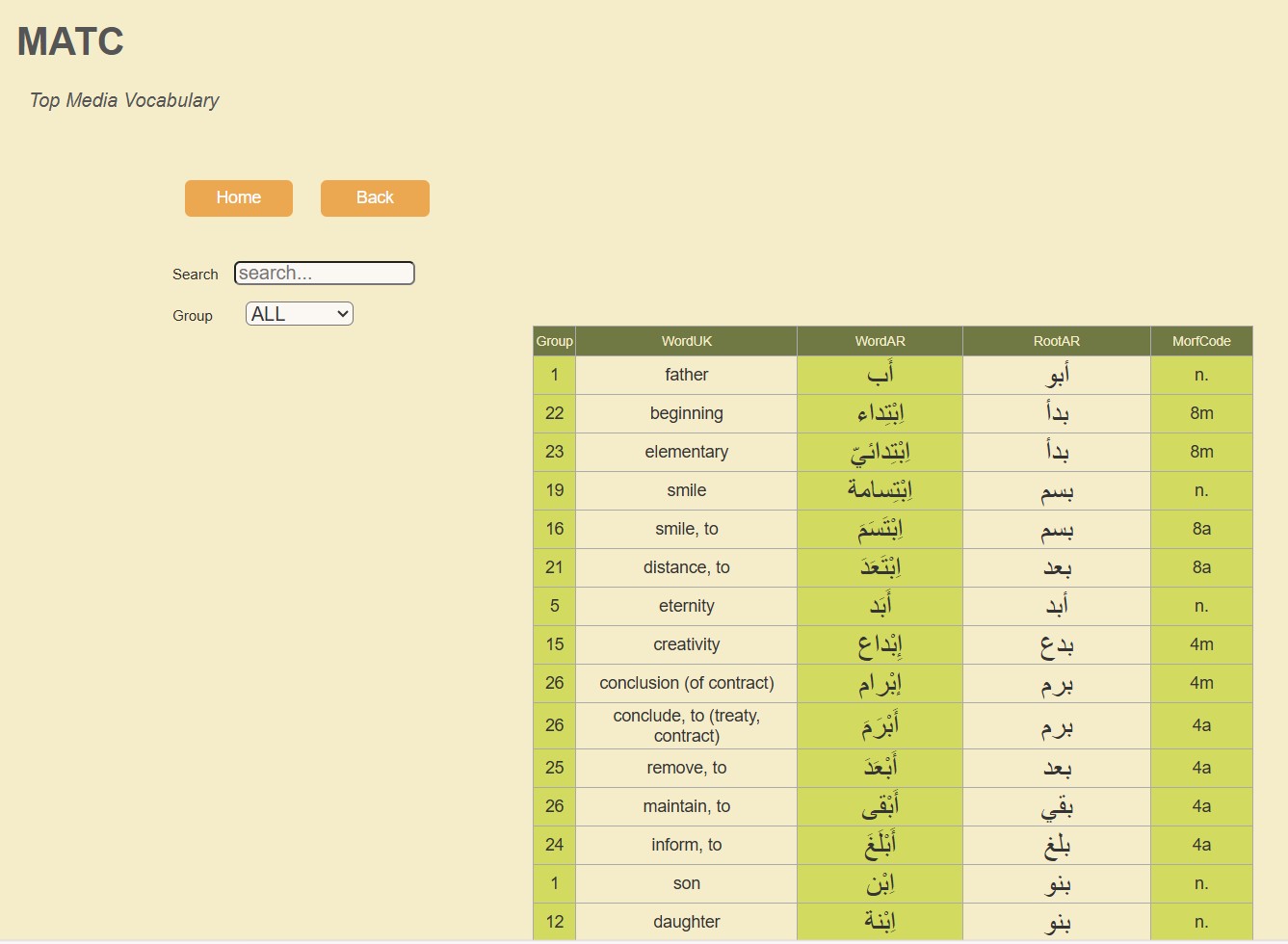The height and width of the screenshot is (944, 1288).
Task: Click group number 12 in the daughter row
Action: click(x=554, y=922)
